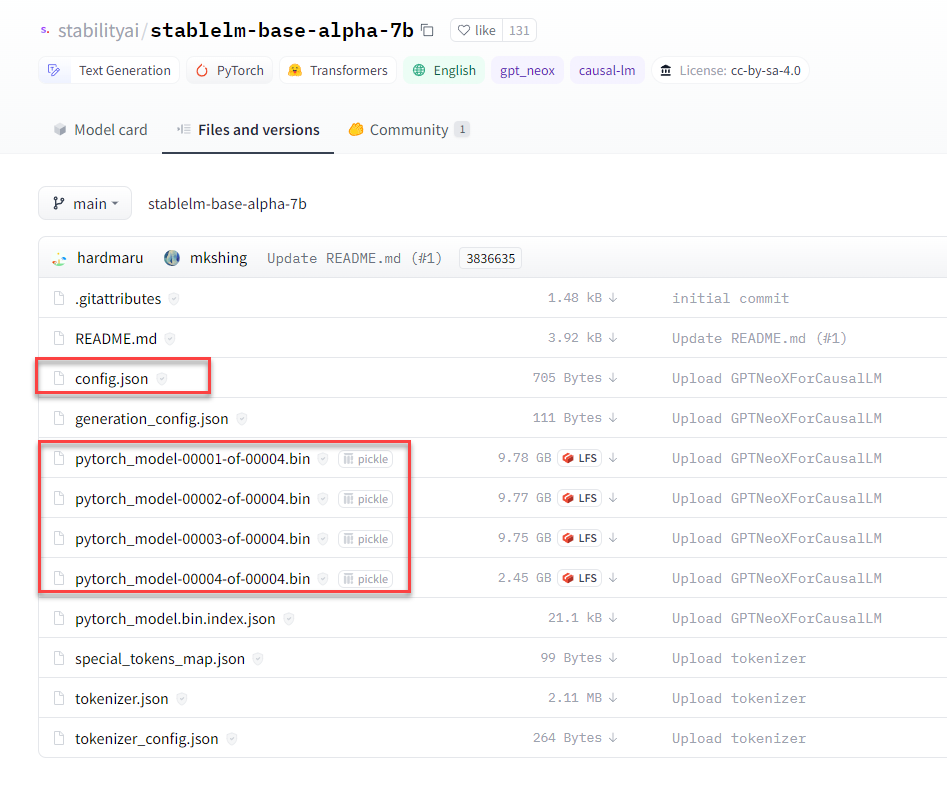Switch to the Community tab
This screenshot has height=789, width=947.
point(409,130)
